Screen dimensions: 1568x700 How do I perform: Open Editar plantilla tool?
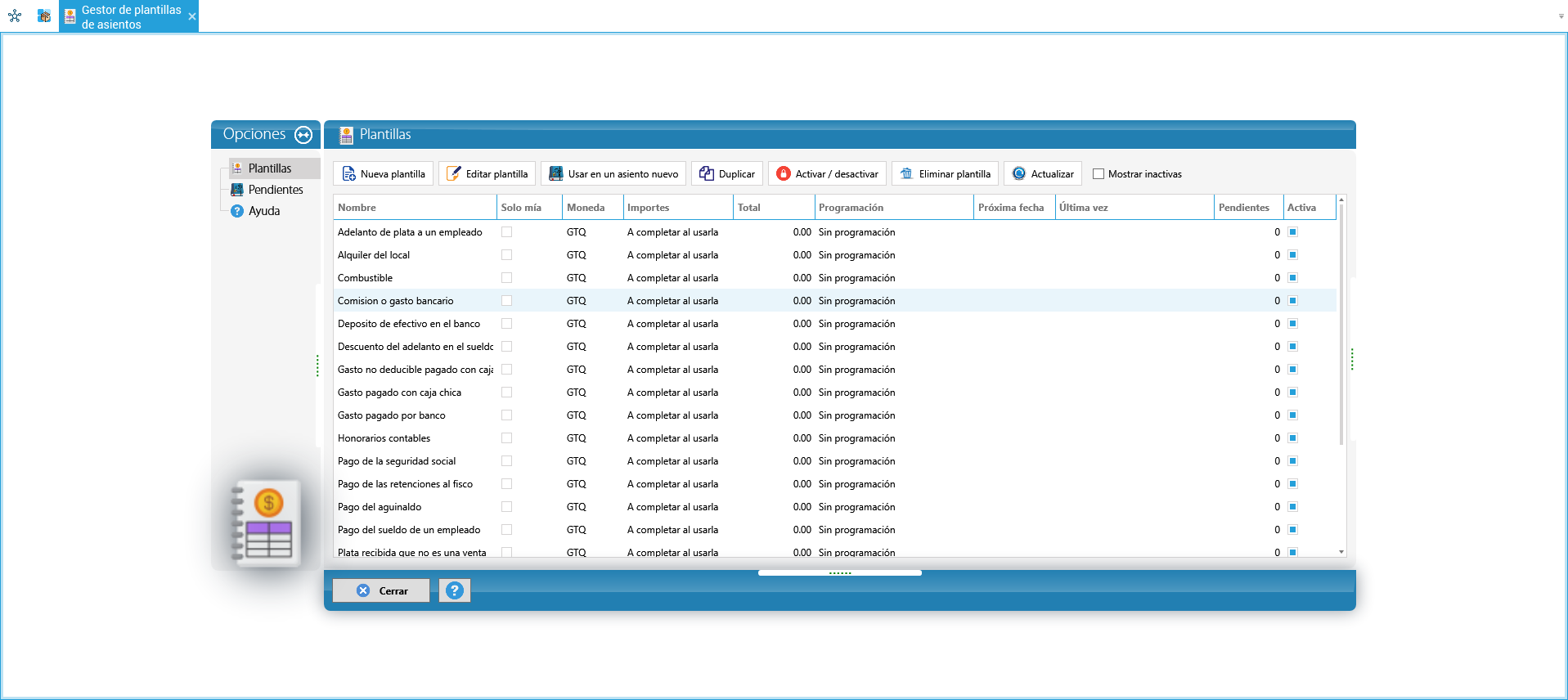pyautogui.click(x=487, y=173)
